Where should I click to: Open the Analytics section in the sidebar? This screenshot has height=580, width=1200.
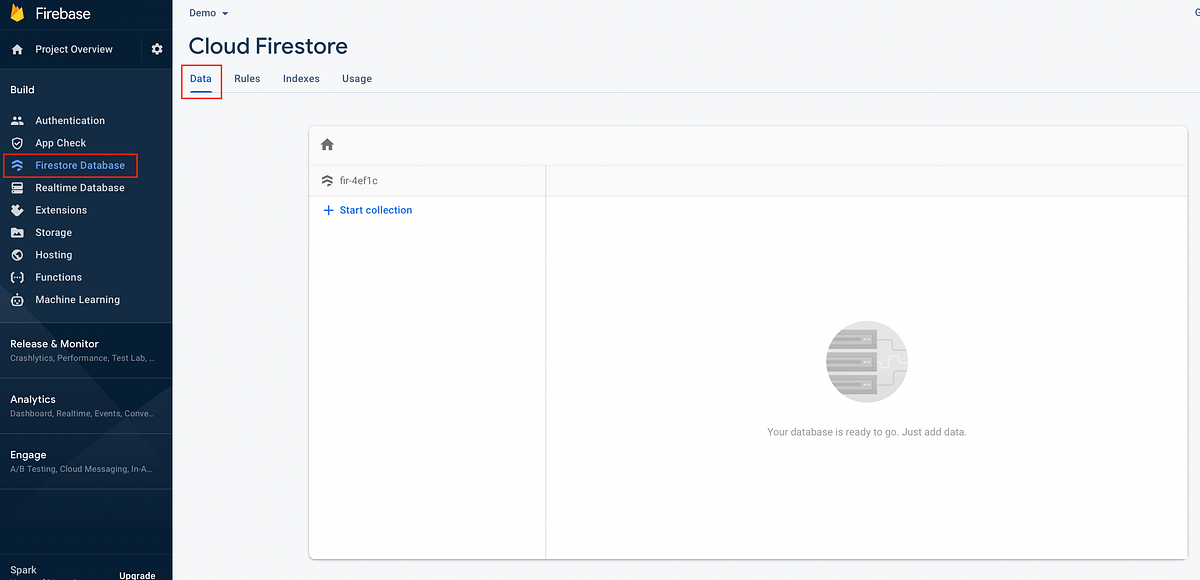[33, 399]
